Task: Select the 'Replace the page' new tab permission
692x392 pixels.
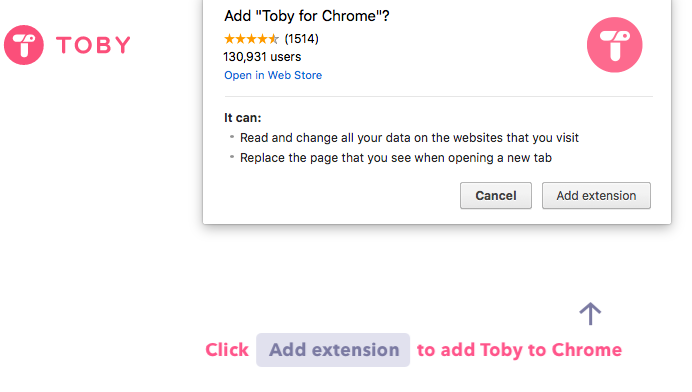Action: coord(396,158)
